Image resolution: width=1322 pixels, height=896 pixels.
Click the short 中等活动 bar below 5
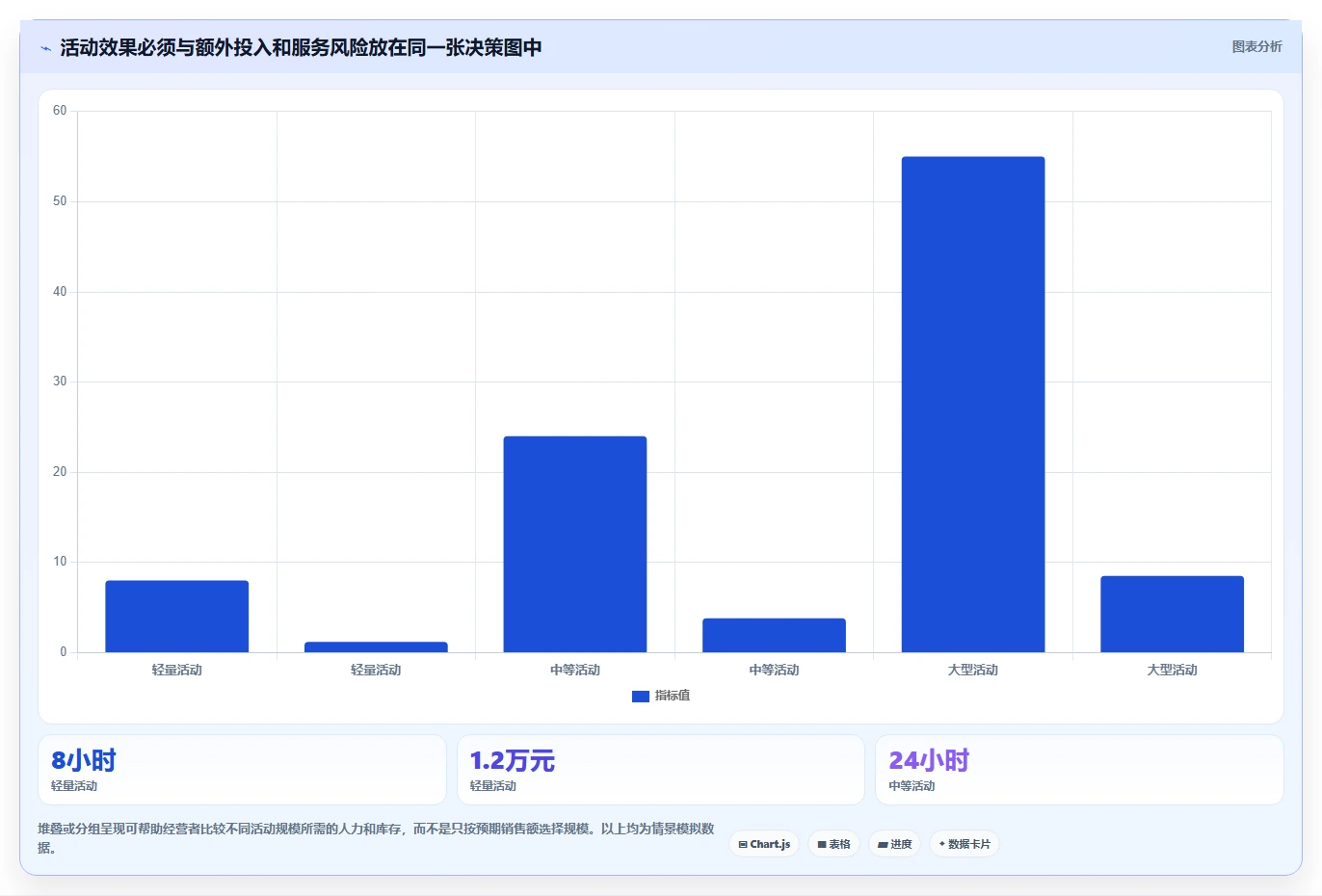click(774, 635)
